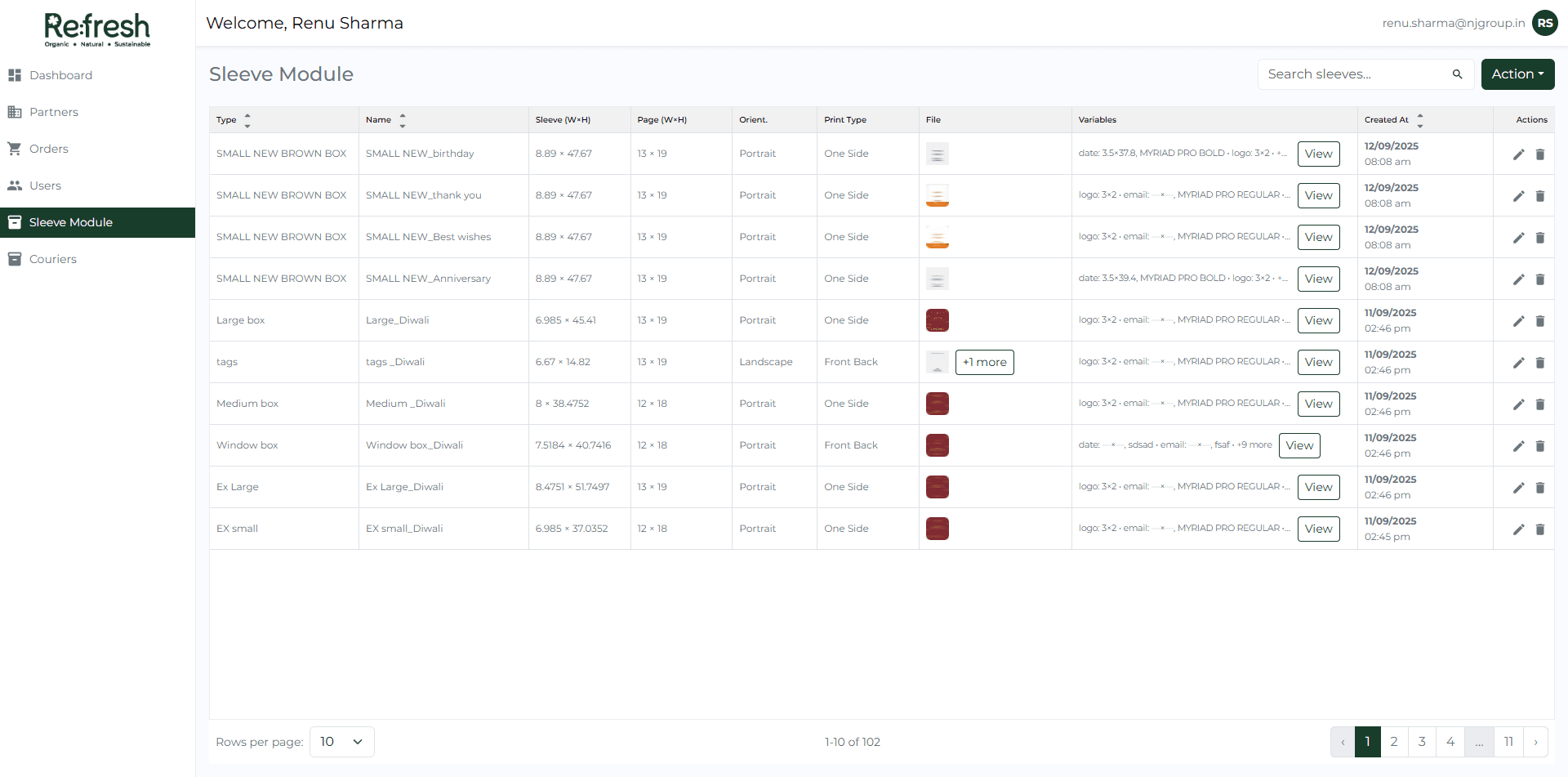The image size is (1568, 777).
Task: Open the Users page
Action: 97,185
